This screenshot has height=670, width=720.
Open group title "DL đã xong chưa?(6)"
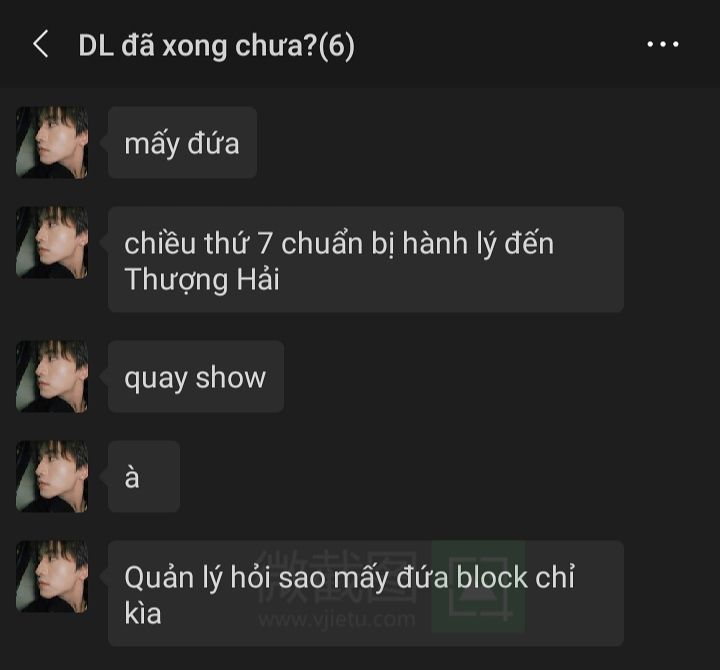click(216, 46)
